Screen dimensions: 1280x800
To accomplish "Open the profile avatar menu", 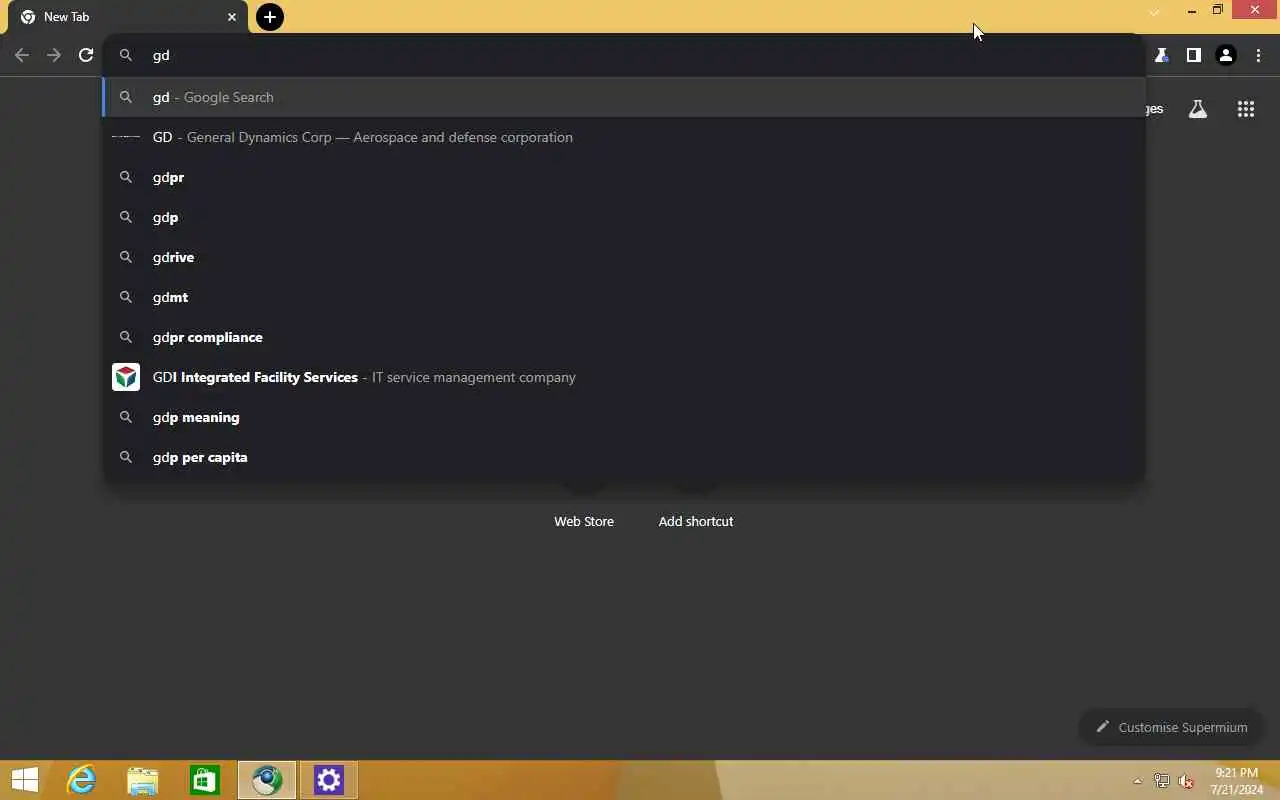I will (1226, 55).
